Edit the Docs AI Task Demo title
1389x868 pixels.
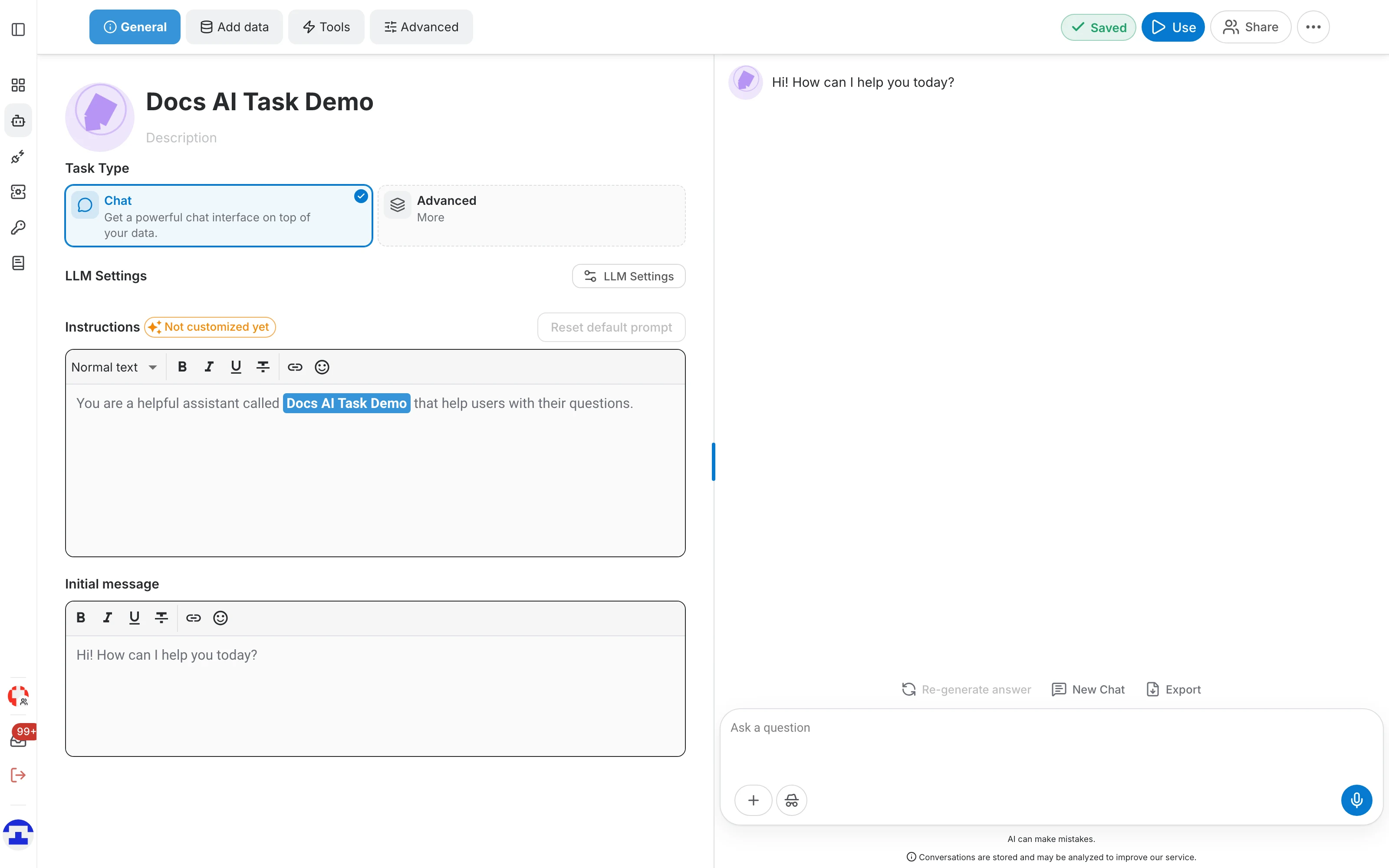[x=260, y=102]
